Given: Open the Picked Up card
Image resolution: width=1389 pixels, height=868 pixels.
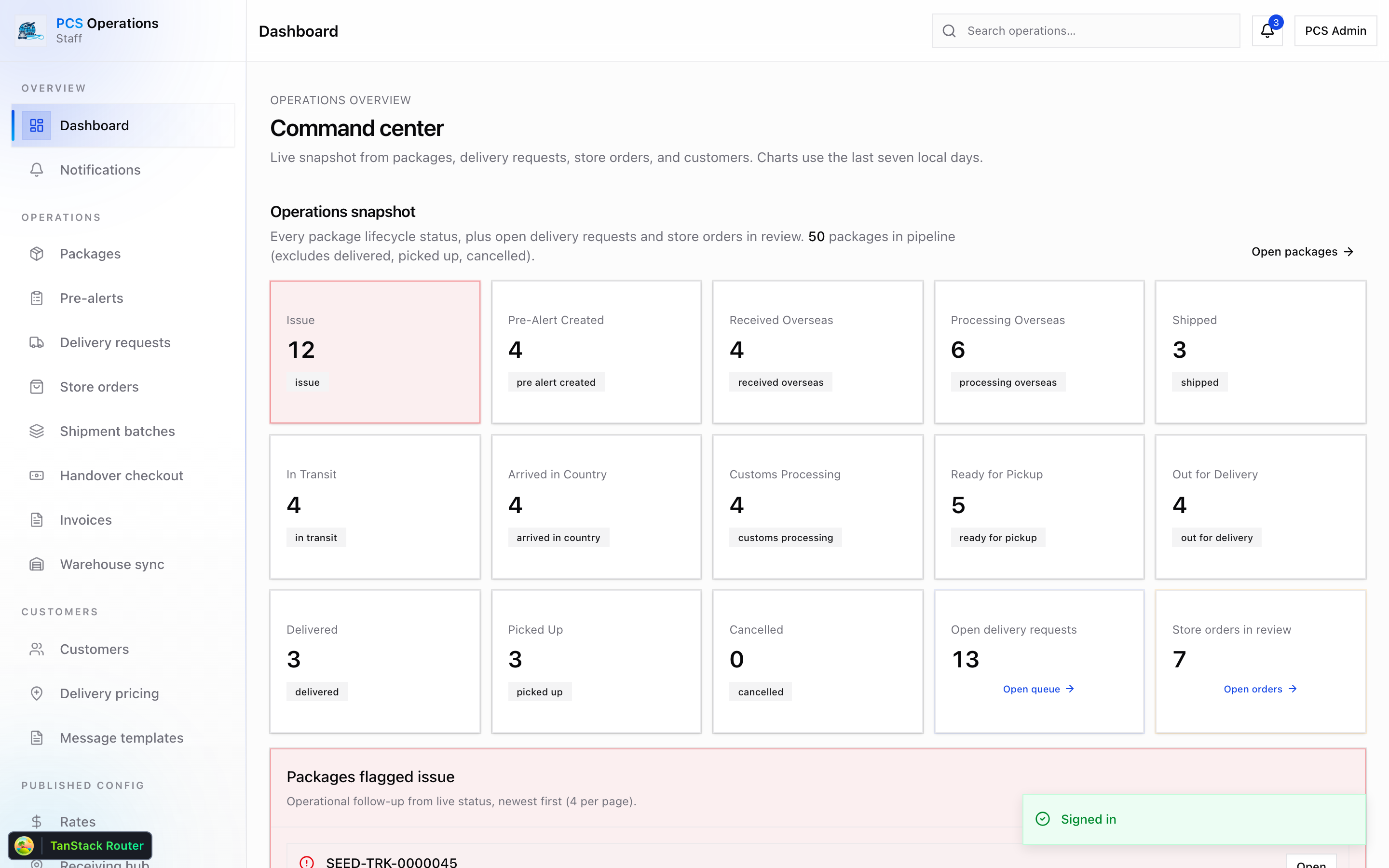Looking at the screenshot, I should pos(596,661).
